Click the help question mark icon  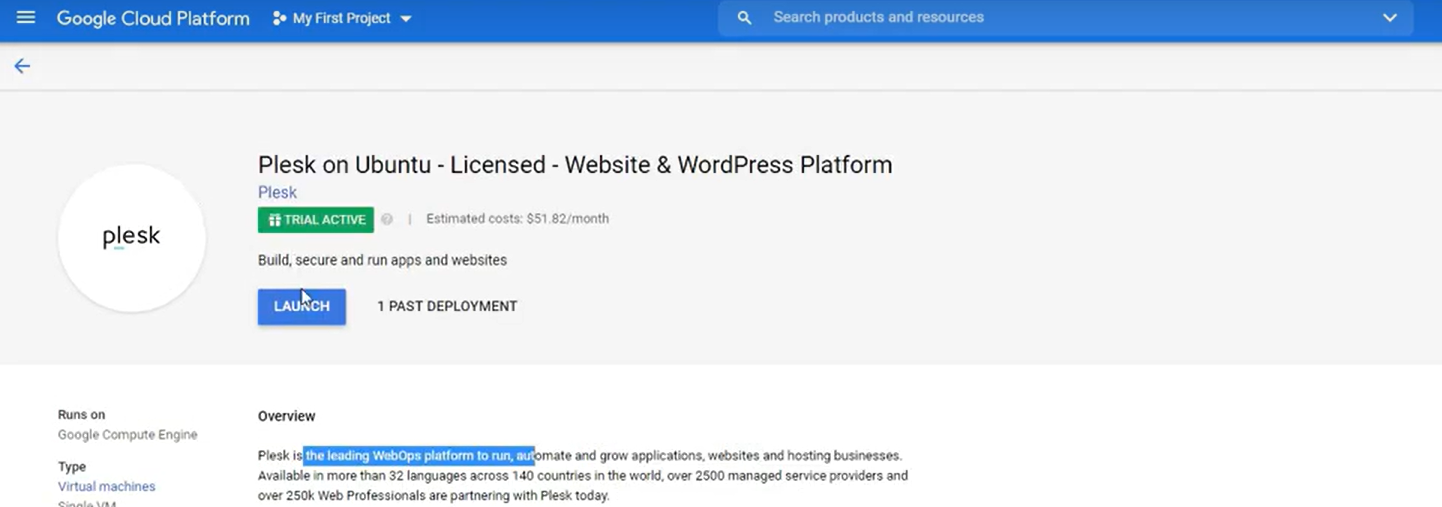coord(387,219)
